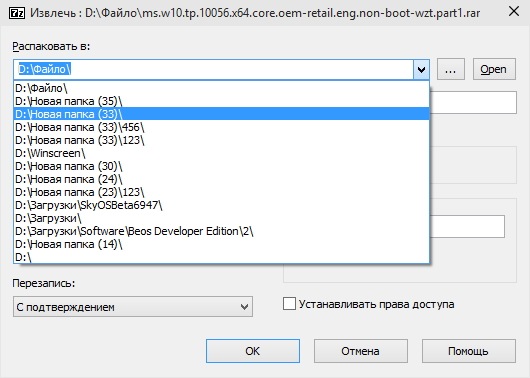530x378 pixels.
Task: Select 'D:\Файло\' from the dropdown list
Action: click(x=221, y=88)
